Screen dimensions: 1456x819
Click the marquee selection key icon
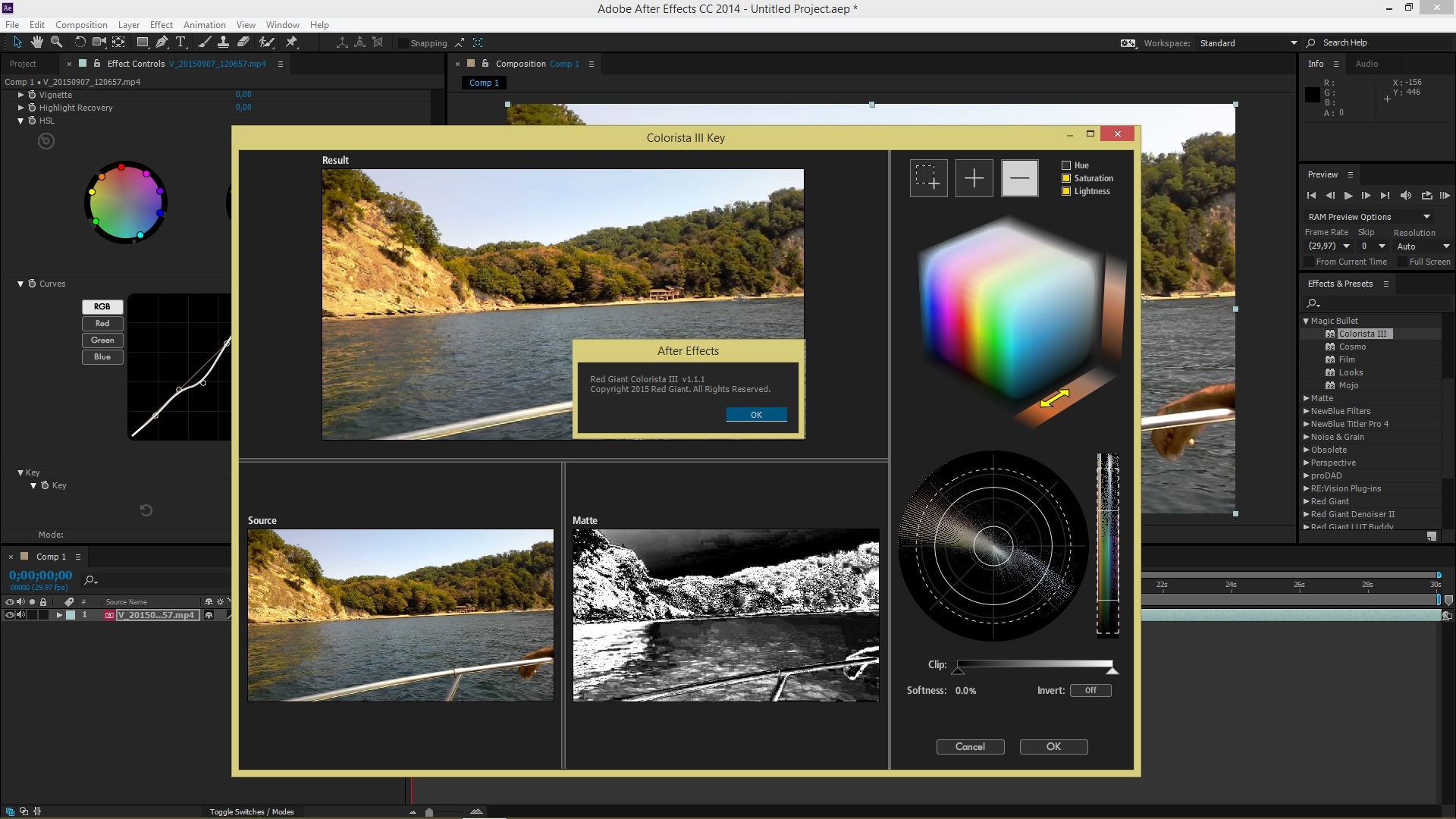pyautogui.click(x=928, y=178)
